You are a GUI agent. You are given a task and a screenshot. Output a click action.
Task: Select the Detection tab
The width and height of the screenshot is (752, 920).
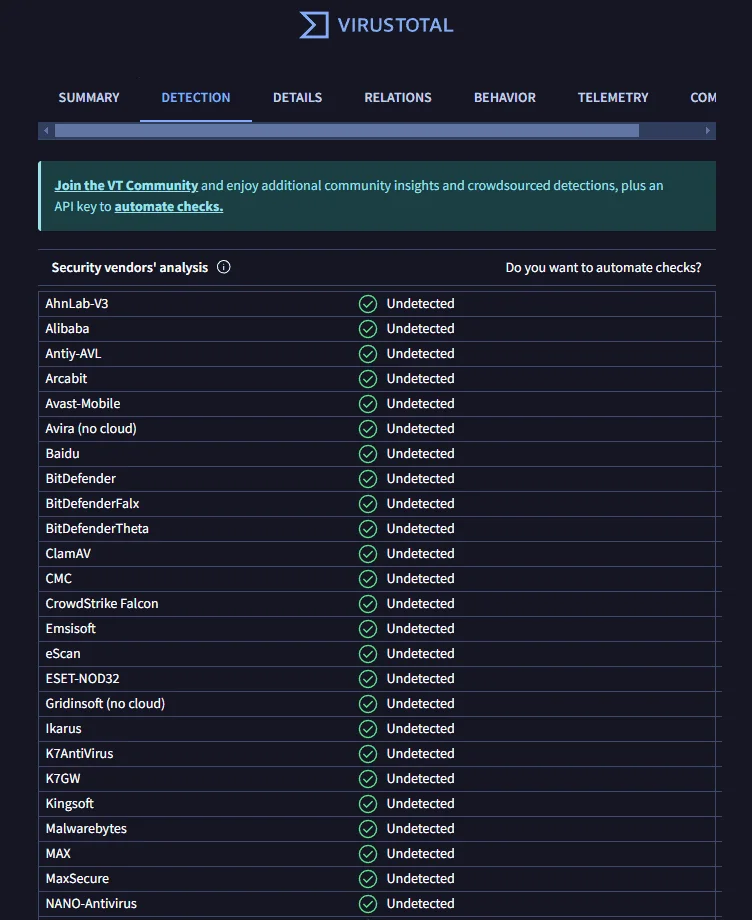pyautogui.click(x=196, y=97)
